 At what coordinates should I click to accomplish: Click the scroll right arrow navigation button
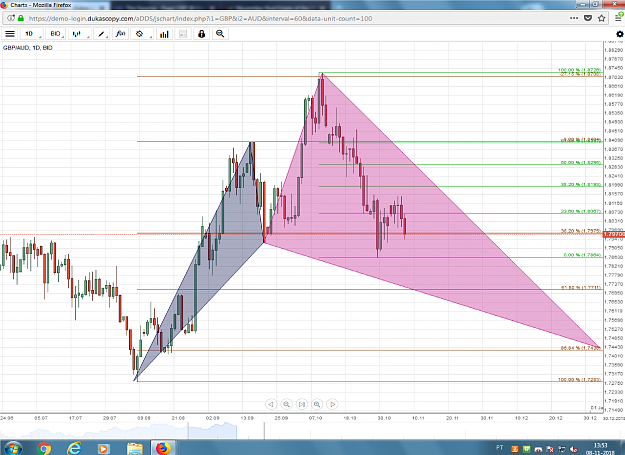(x=332, y=404)
